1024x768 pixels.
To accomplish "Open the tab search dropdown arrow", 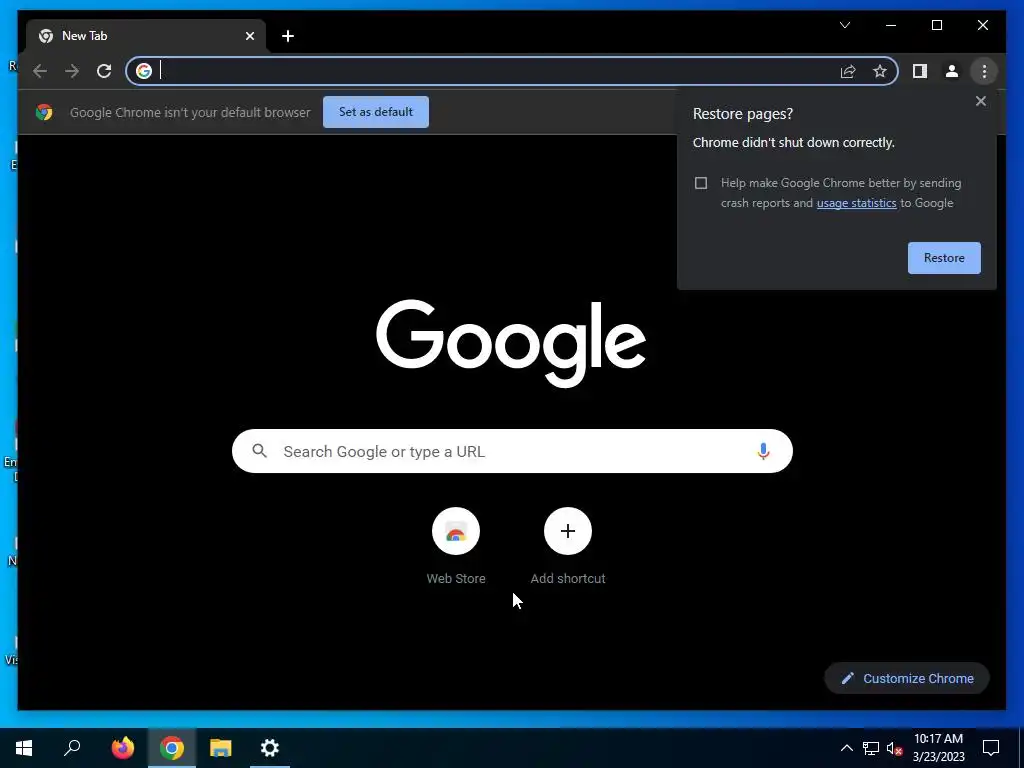I will coord(845,25).
